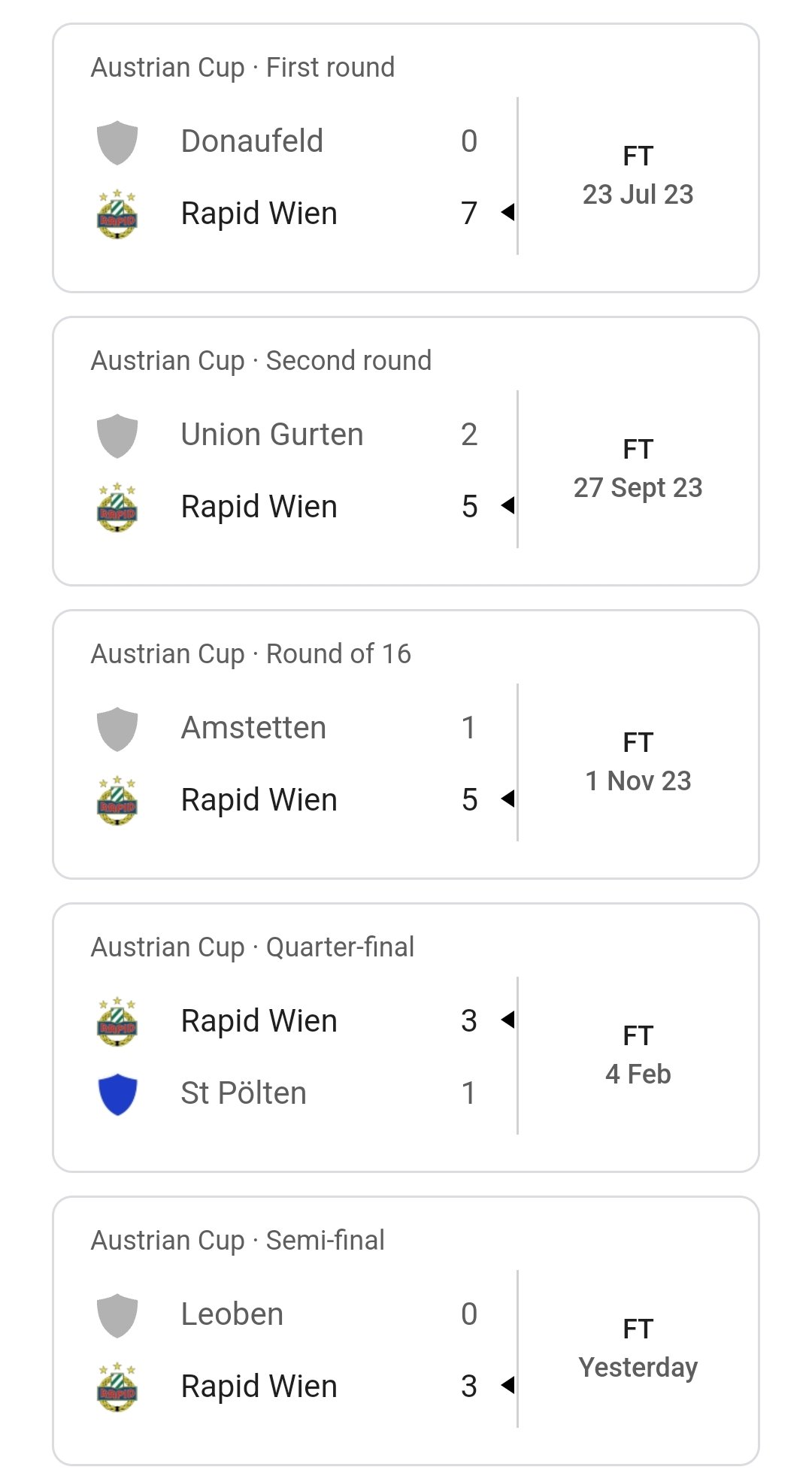The image size is (812, 1476).
Task: Open match dated 27 Sept 23
Action: pyautogui.click(x=638, y=487)
